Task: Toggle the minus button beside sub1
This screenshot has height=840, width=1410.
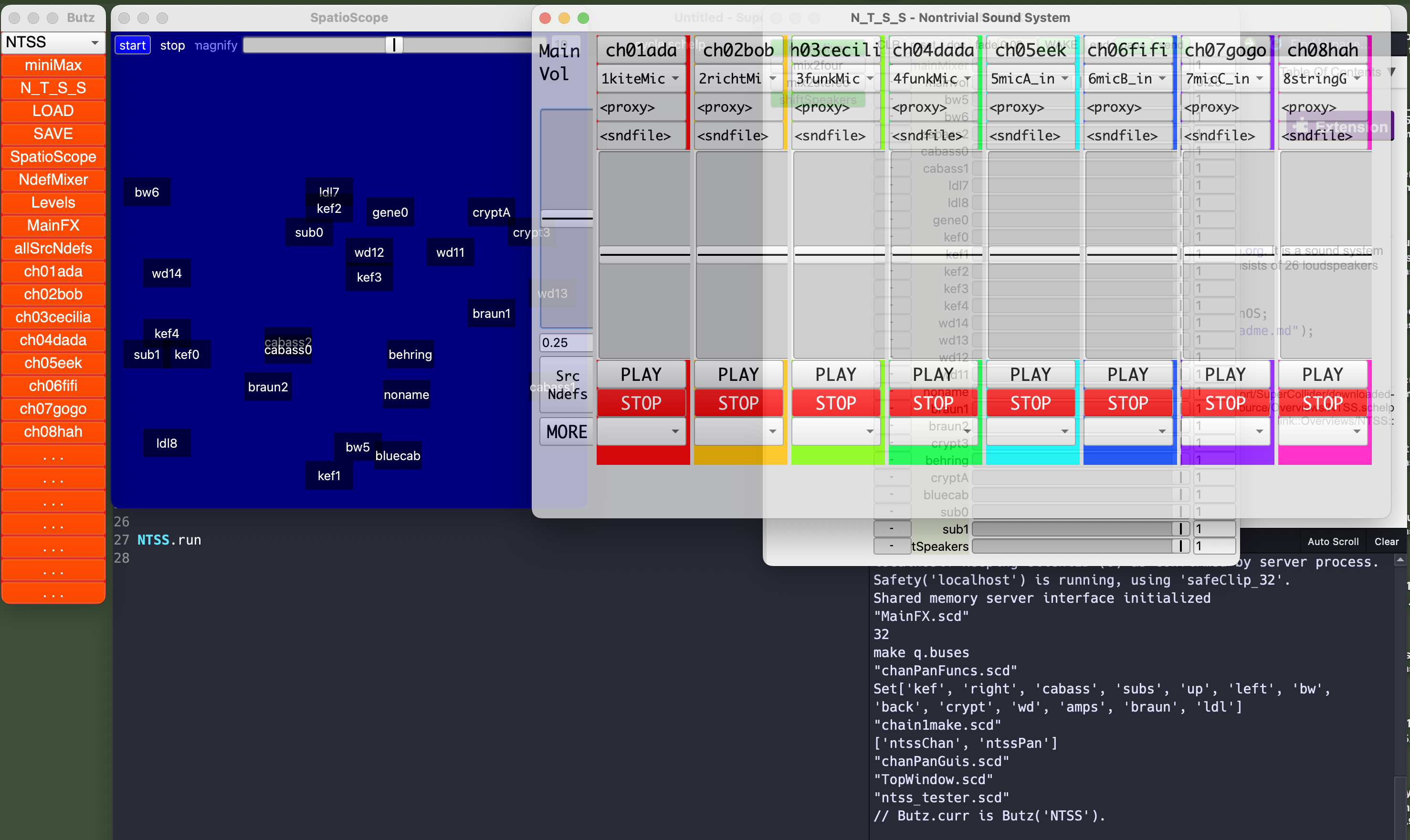Action: pyautogui.click(x=892, y=529)
